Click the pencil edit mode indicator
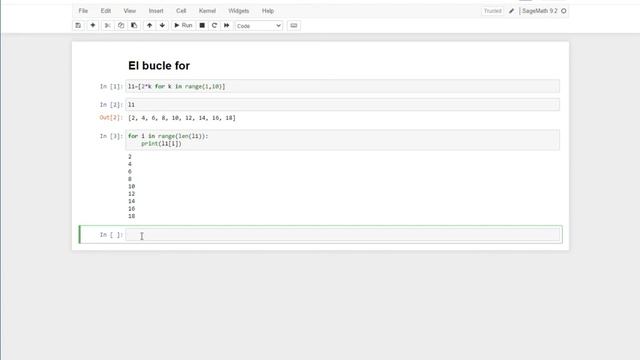Image resolution: width=640 pixels, height=360 pixels. (511, 11)
